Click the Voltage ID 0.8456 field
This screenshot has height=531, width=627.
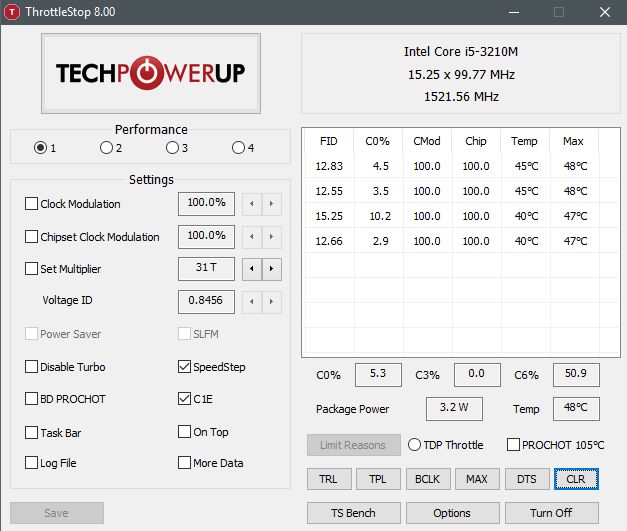point(206,301)
